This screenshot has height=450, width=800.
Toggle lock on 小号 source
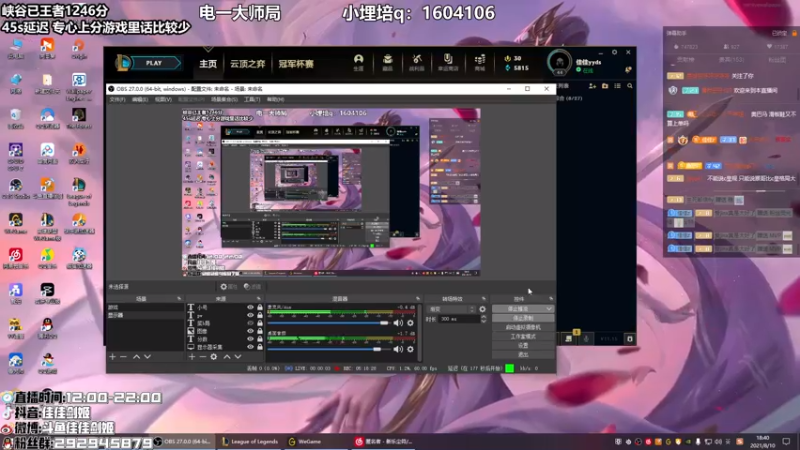click(260, 307)
